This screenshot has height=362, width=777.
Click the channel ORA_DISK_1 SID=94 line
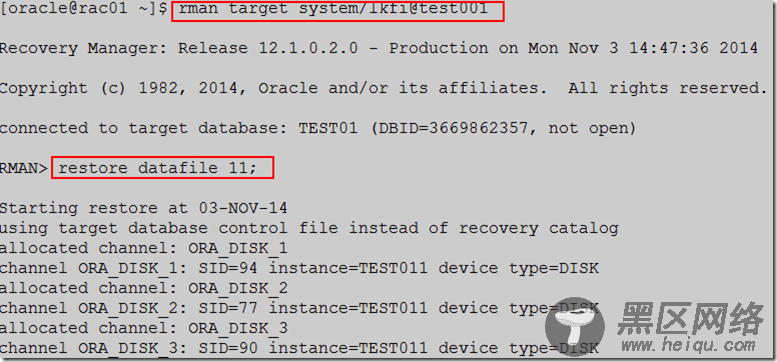(299, 268)
